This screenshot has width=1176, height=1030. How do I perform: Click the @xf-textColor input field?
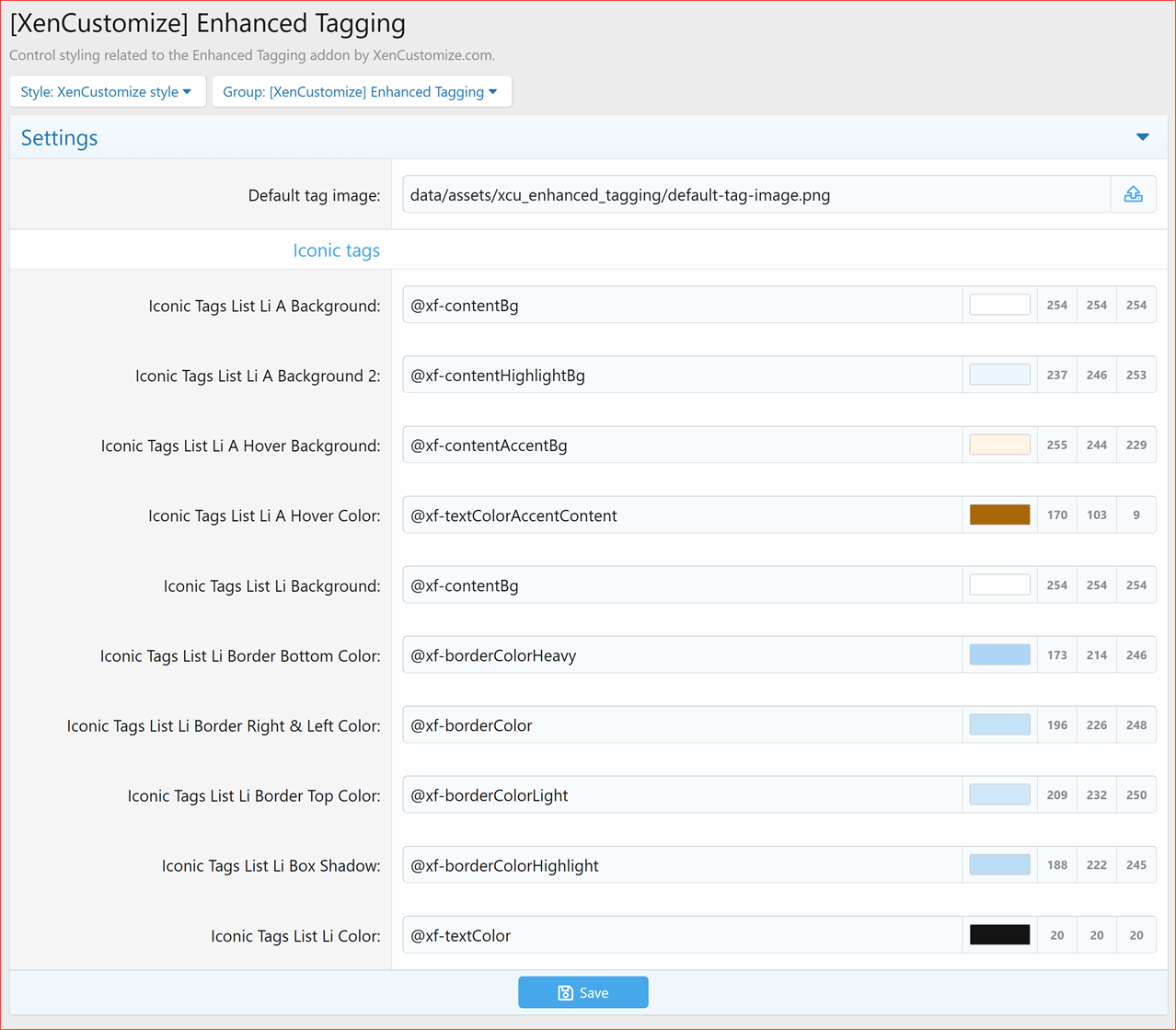[x=682, y=934]
